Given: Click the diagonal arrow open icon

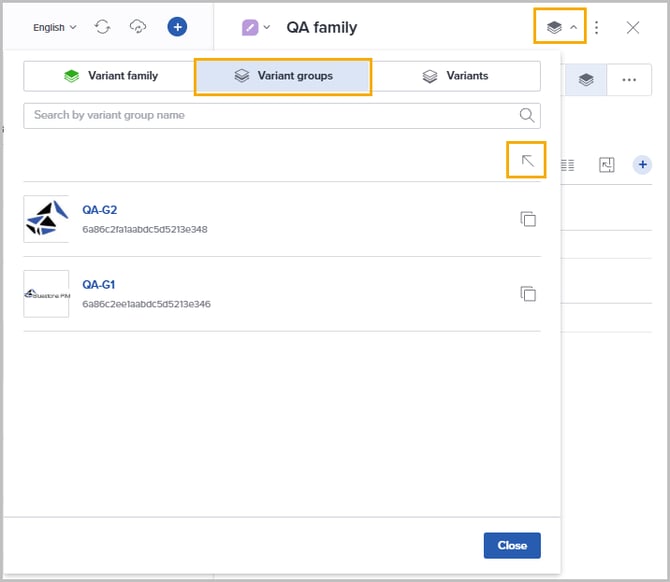Looking at the screenshot, I should [x=526, y=160].
